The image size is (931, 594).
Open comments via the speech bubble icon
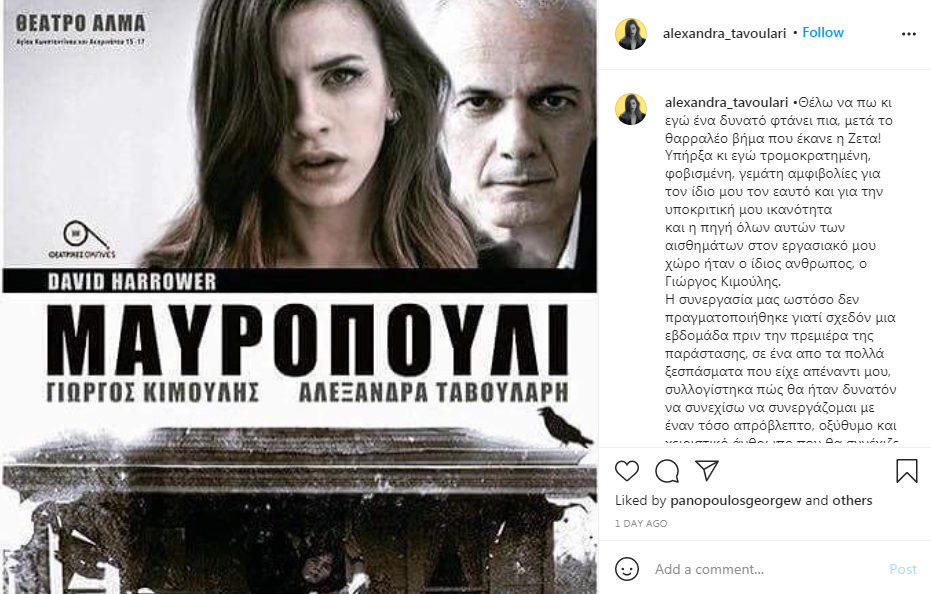(667, 471)
